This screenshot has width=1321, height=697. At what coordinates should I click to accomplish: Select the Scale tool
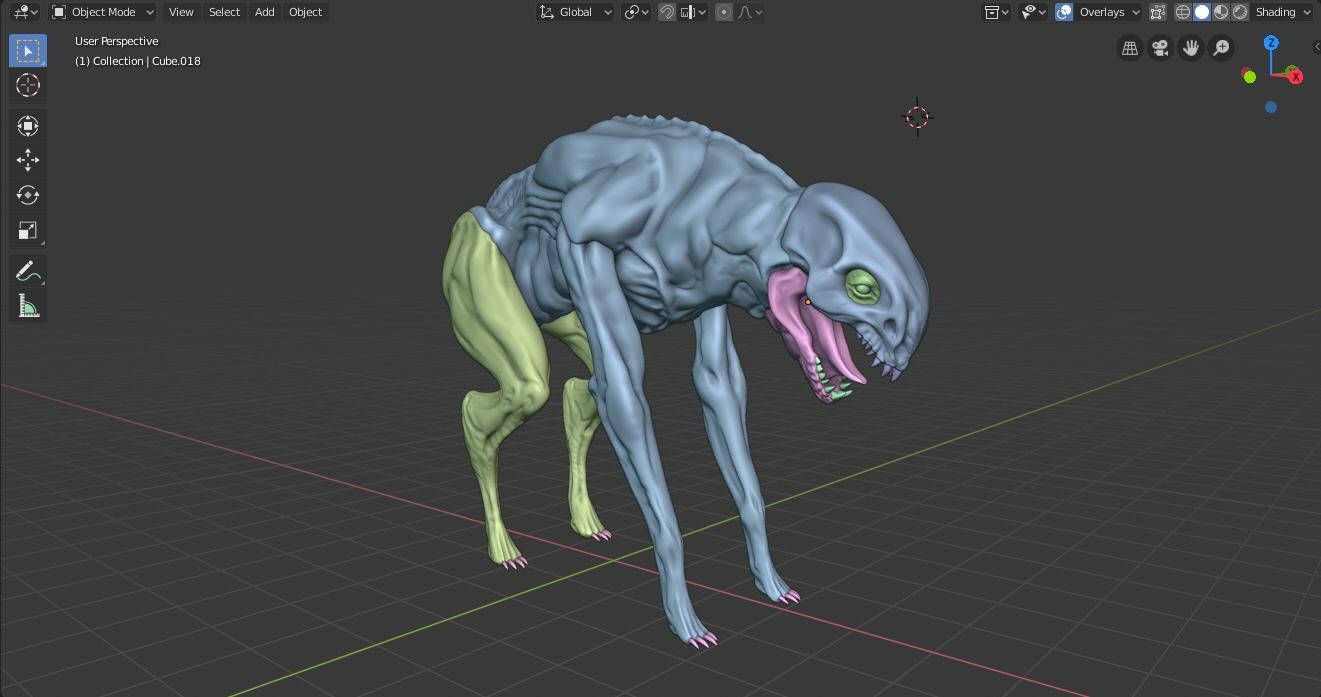(28, 230)
